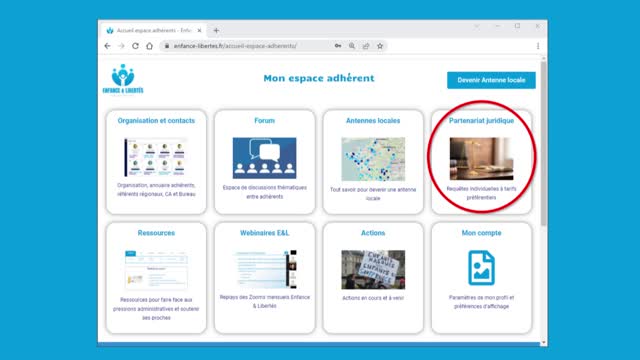The height and width of the screenshot is (360, 640).
Task: Share this page via the share icon
Action: (x=366, y=46)
